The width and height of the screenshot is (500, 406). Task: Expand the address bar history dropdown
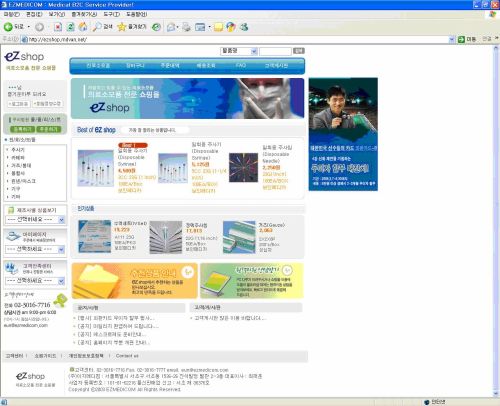[452, 39]
